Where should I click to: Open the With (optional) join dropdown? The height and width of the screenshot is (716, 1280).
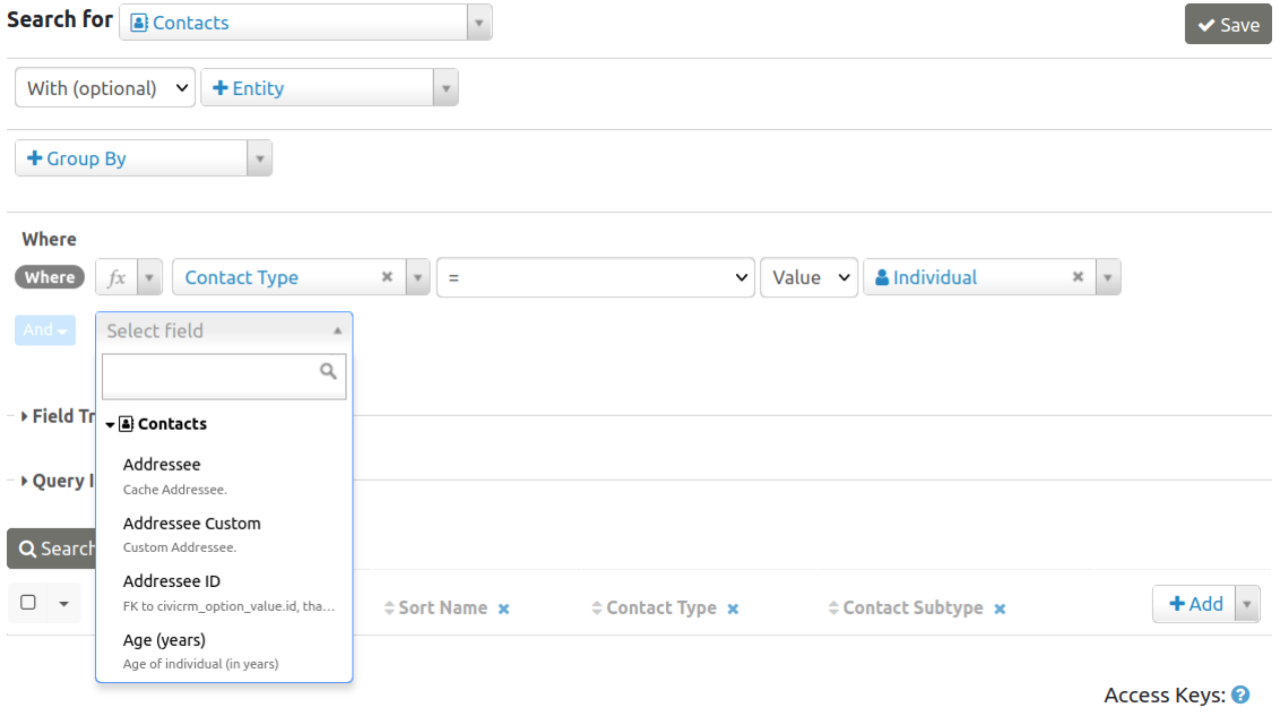coord(105,88)
